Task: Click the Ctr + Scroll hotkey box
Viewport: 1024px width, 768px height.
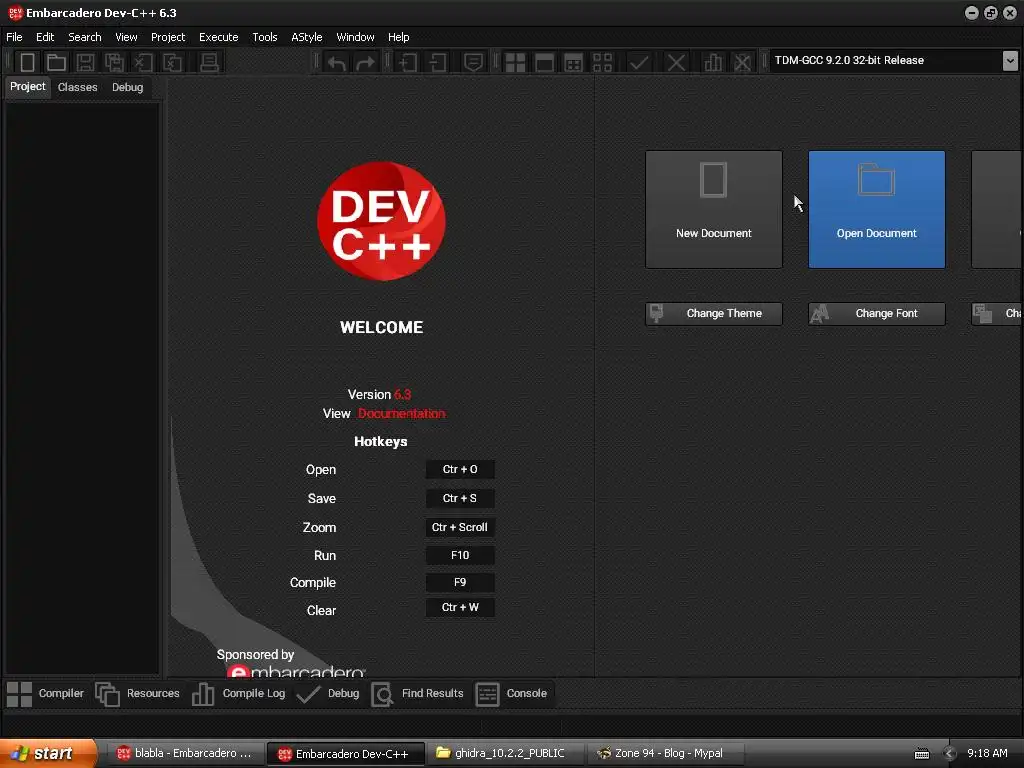Action: pos(460,527)
